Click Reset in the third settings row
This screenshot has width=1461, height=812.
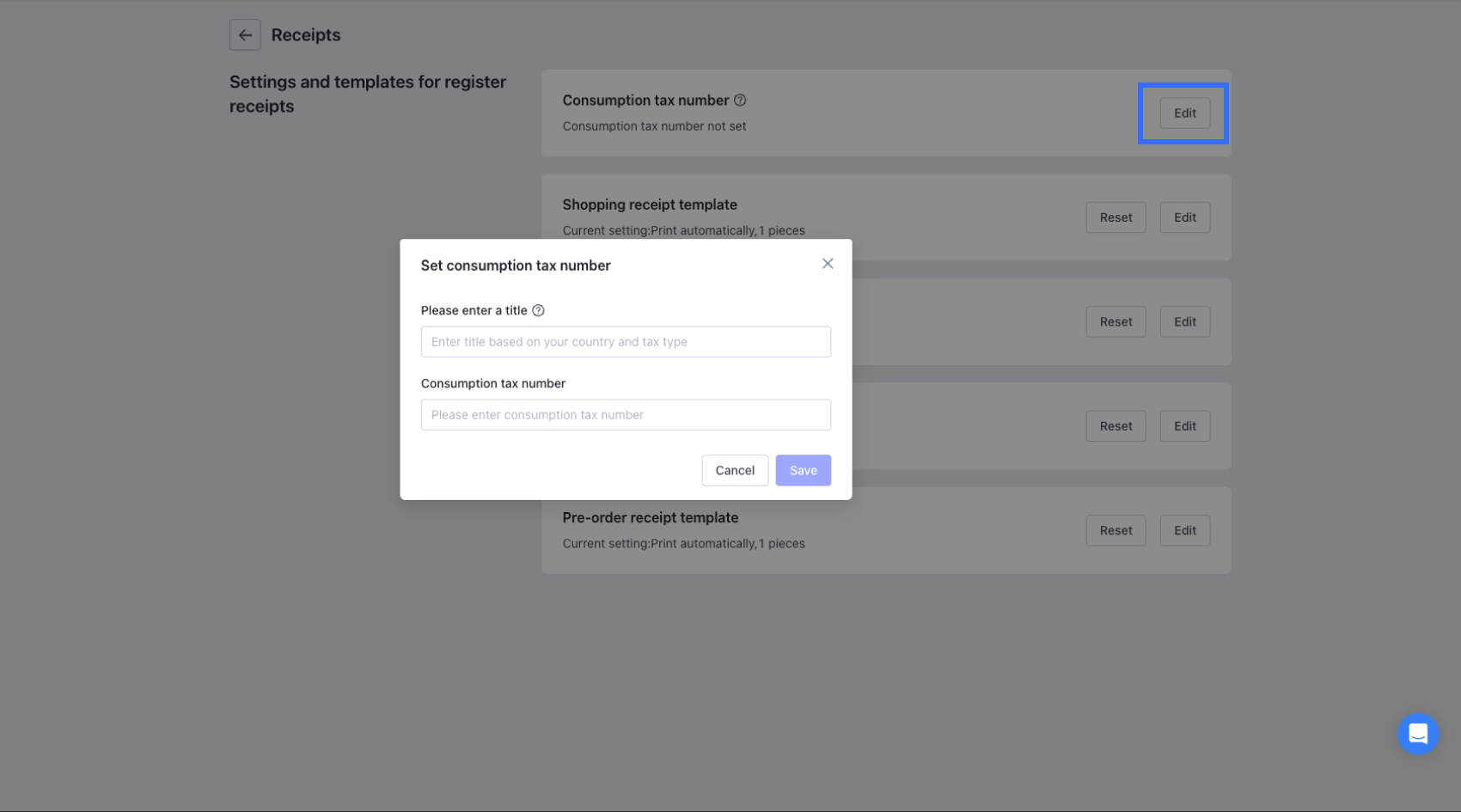(x=1116, y=322)
